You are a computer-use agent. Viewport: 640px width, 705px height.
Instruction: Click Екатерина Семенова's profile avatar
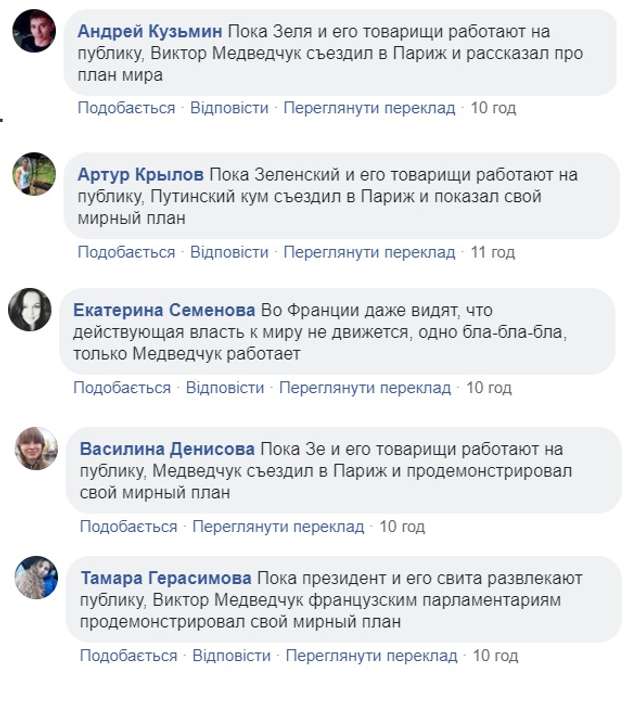(30, 309)
